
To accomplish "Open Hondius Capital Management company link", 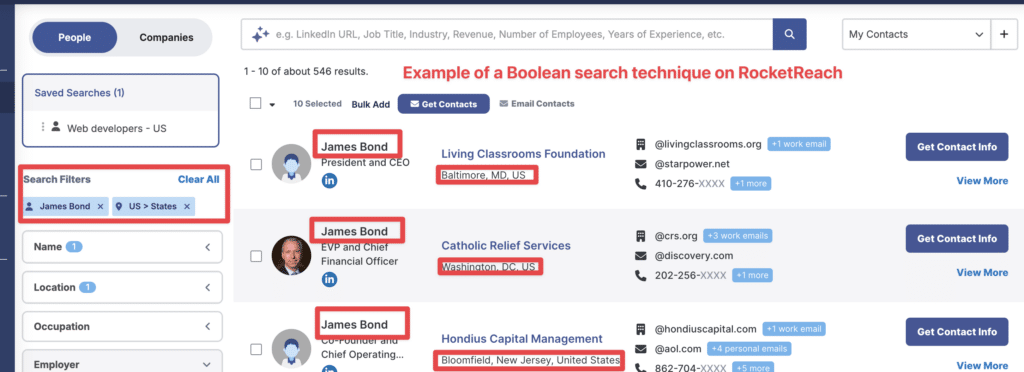I will coord(522,339).
